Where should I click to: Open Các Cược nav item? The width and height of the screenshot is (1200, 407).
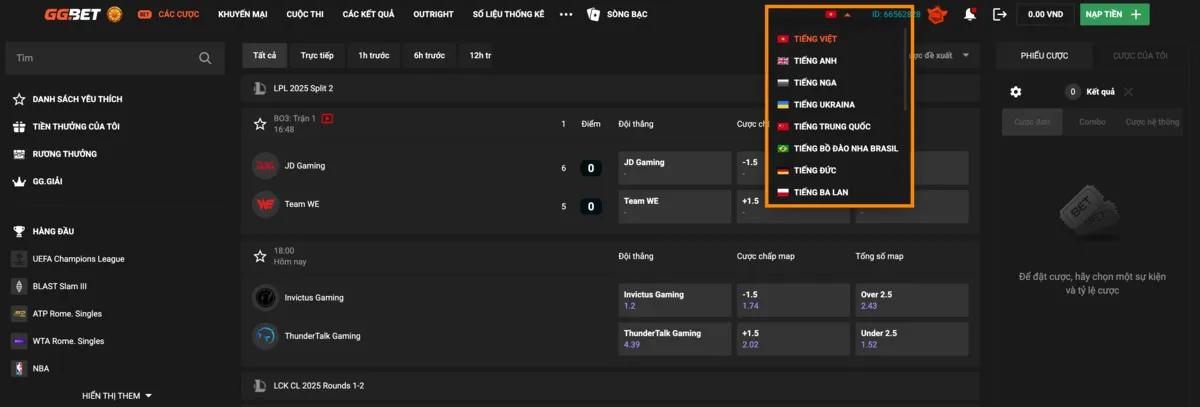click(169, 15)
